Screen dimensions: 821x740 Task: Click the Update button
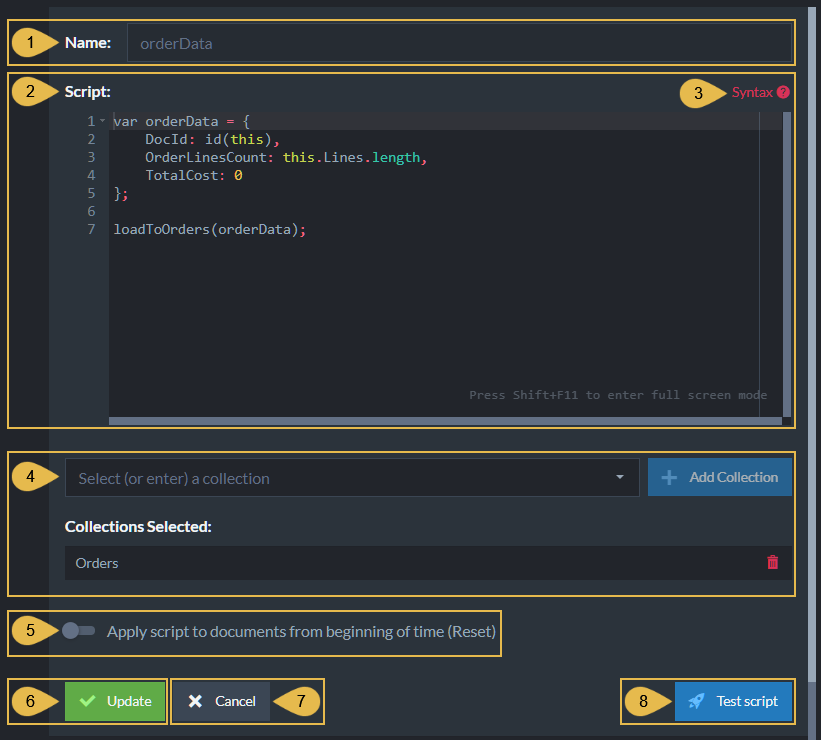click(115, 701)
